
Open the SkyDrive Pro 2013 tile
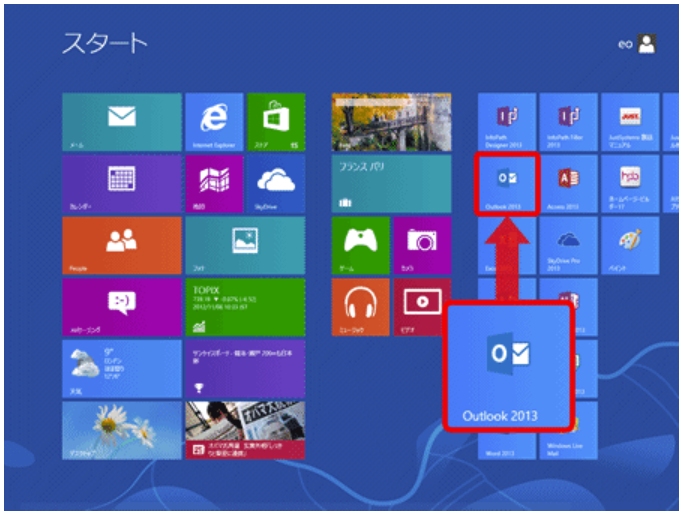569,245
